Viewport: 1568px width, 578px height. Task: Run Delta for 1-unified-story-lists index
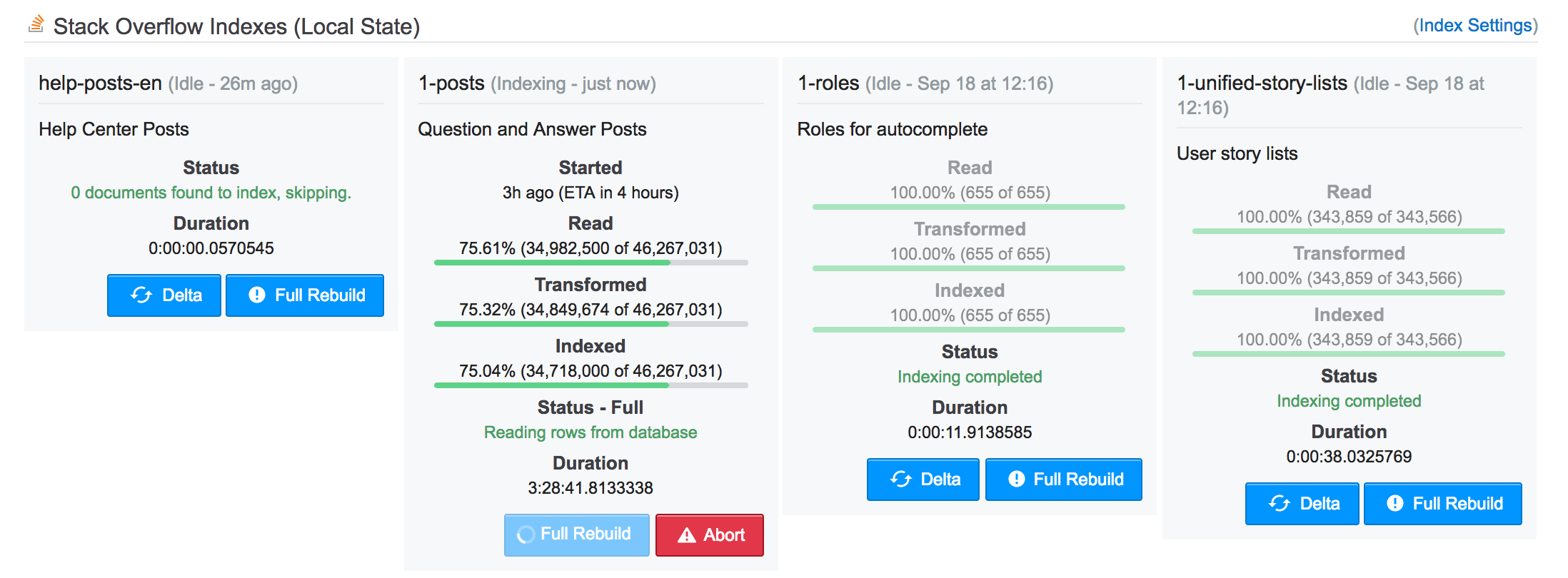[x=1302, y=504]
